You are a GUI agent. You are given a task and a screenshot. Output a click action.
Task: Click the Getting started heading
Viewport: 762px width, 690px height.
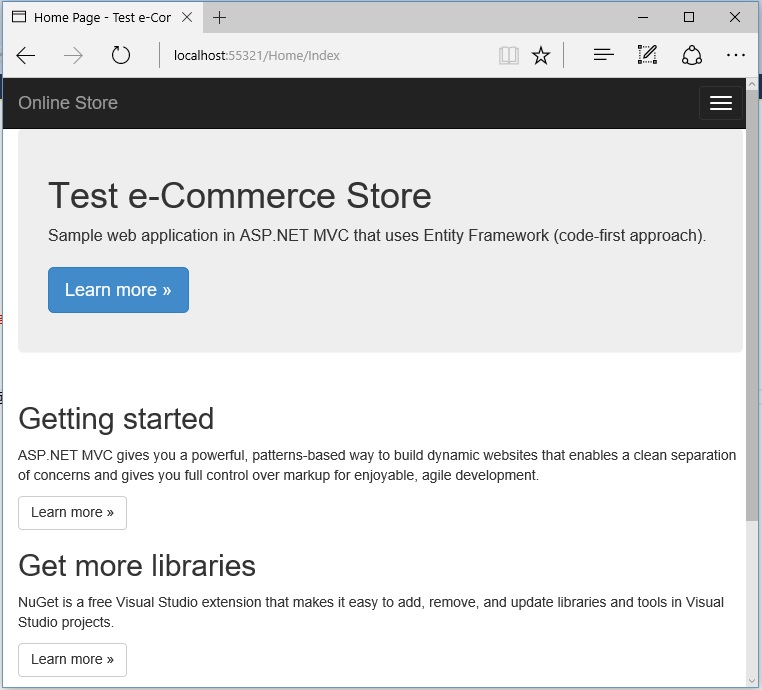pyautogui.click(x=116, y=418)
